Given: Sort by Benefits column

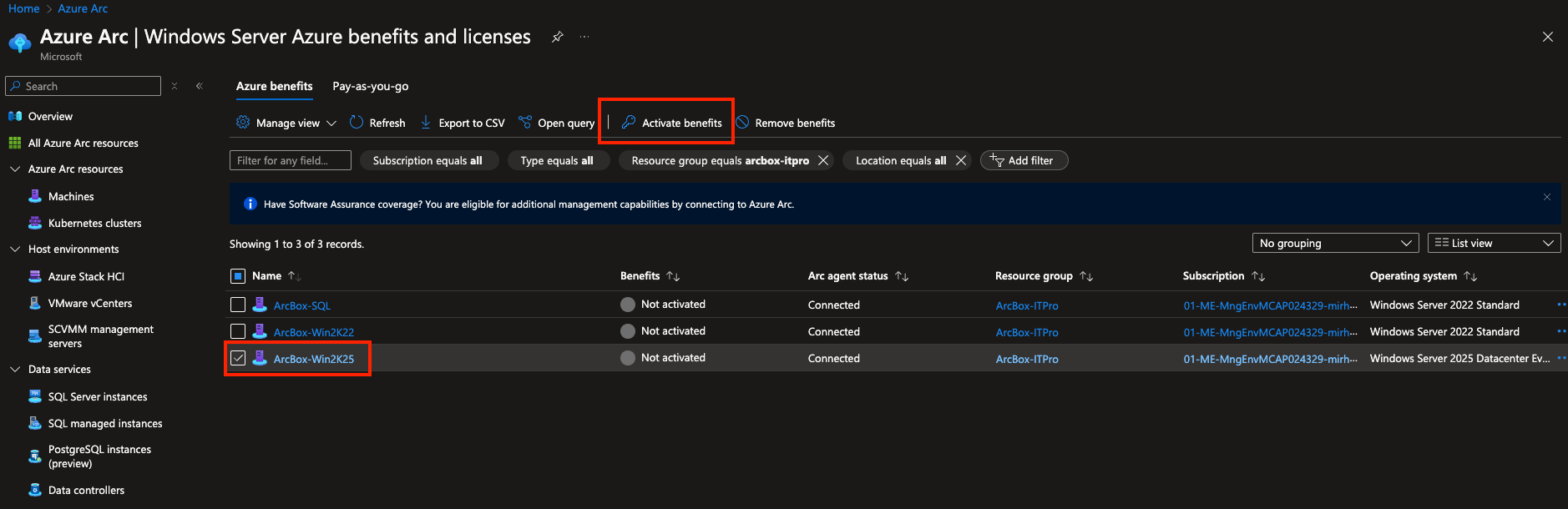Looking at the screenshot, I should (650, 275).
